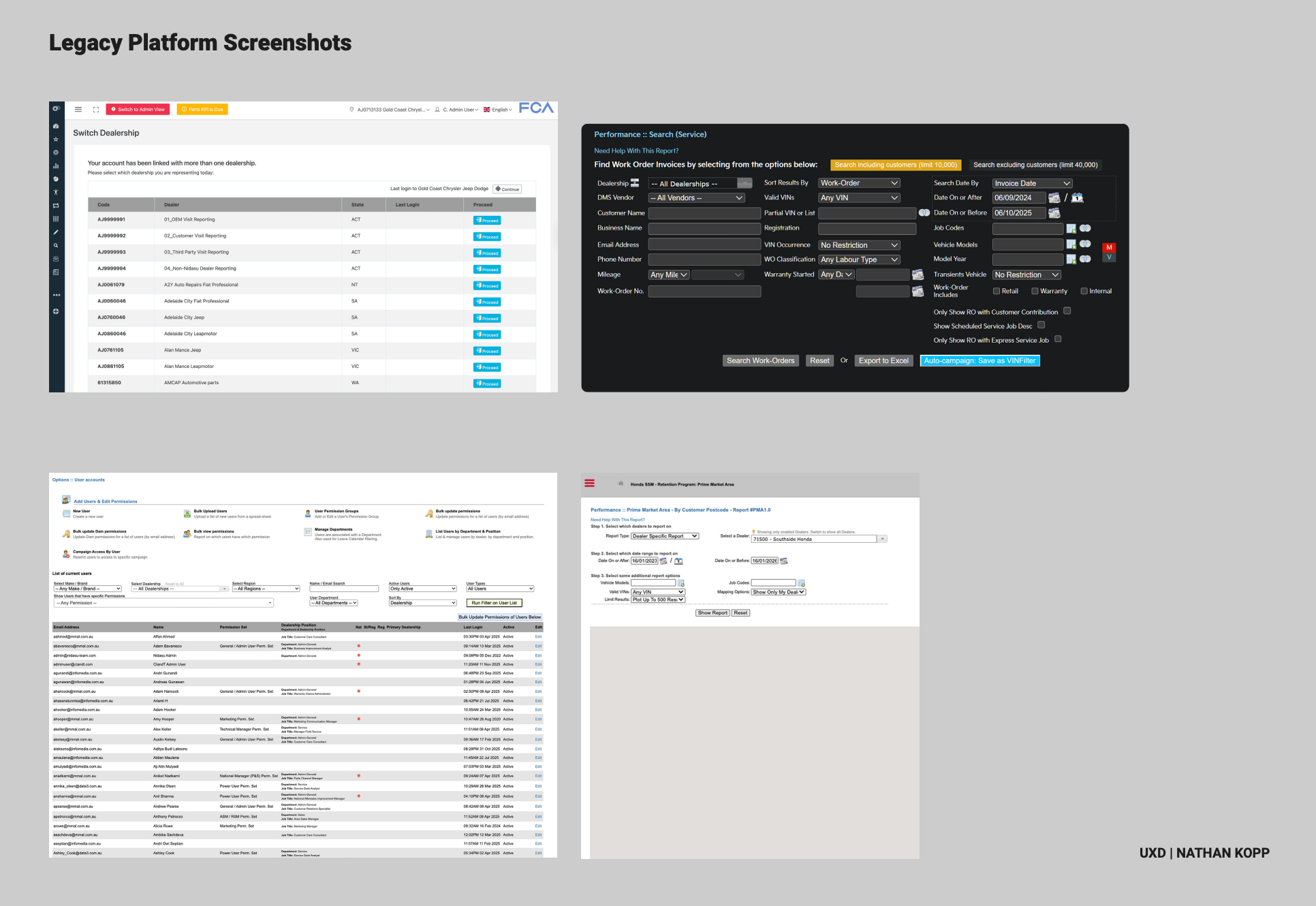Tick the Warranty work-order checkbox
This screenshot has width=1316, height=906.
click(1035, 291)
